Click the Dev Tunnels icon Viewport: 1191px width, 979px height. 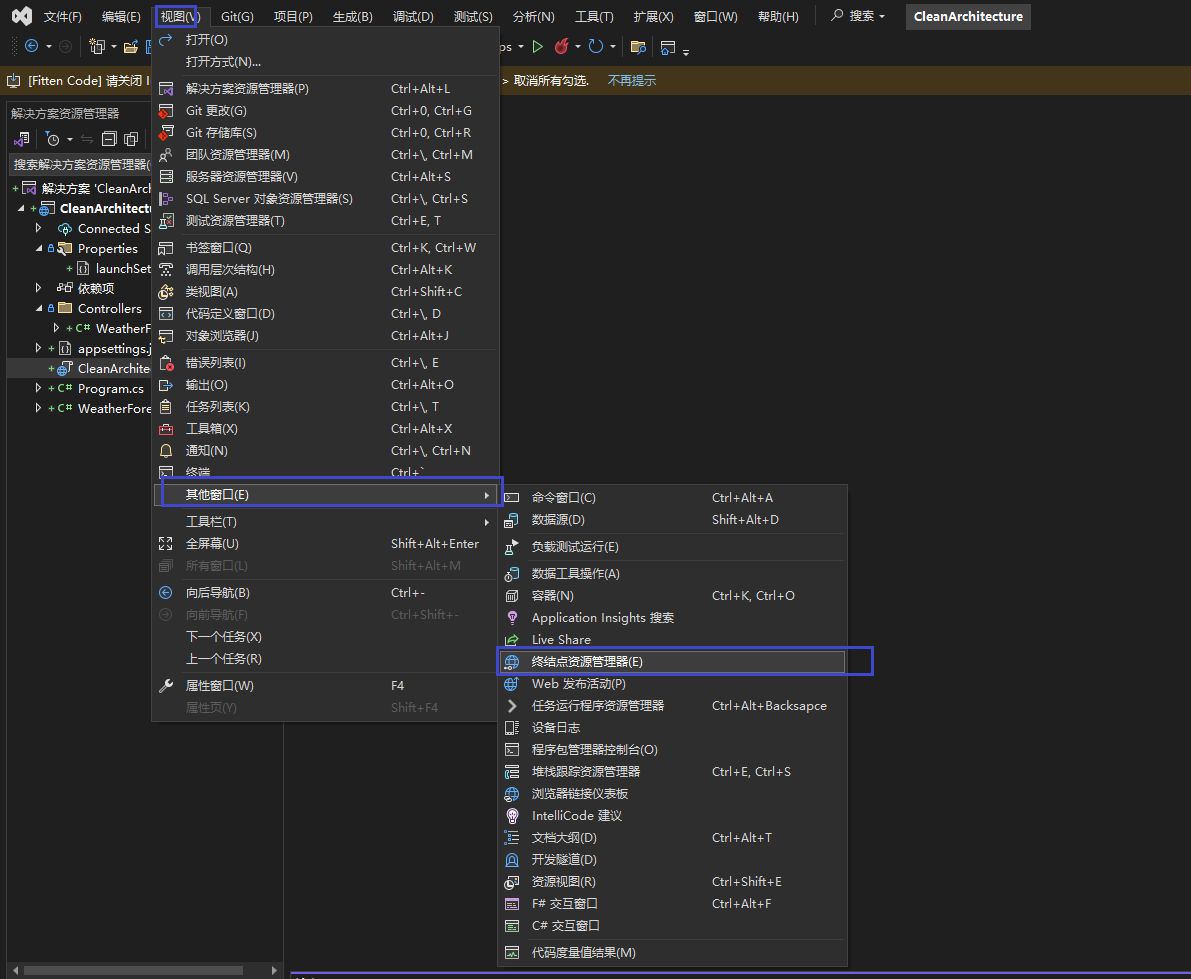coord(512,860)
